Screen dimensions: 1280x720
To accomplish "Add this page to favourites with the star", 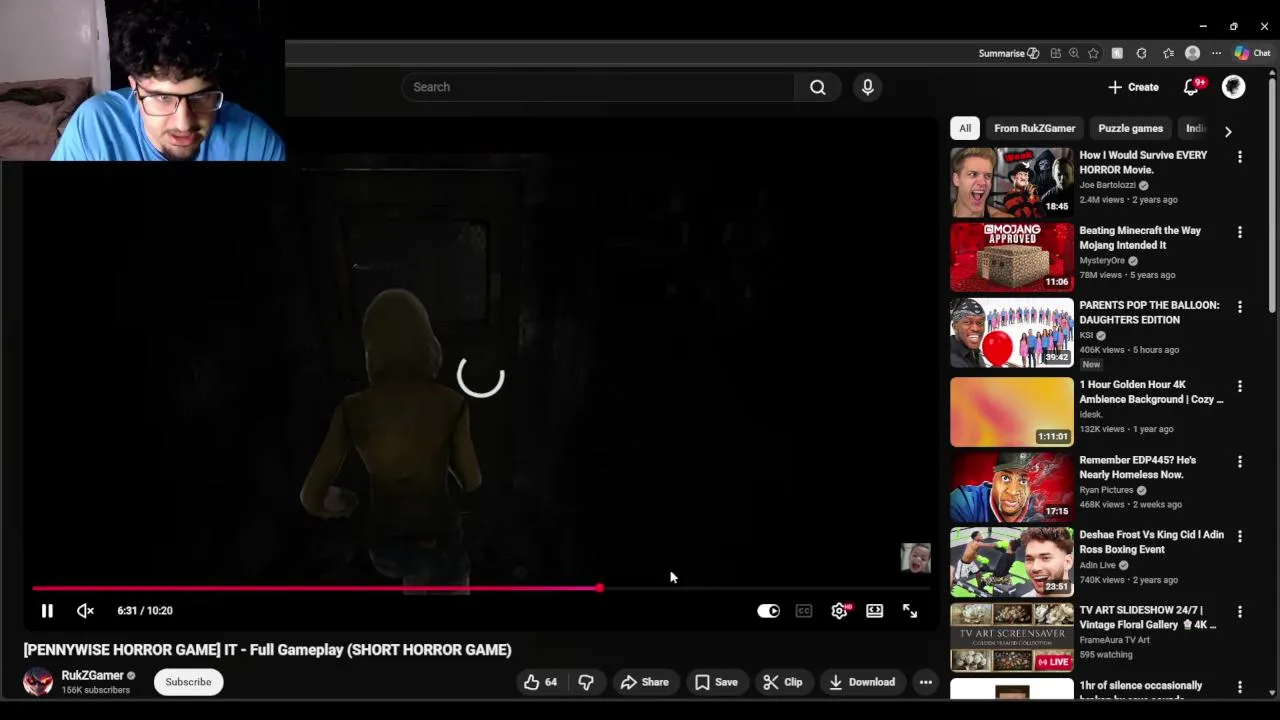I will 1093,54.
